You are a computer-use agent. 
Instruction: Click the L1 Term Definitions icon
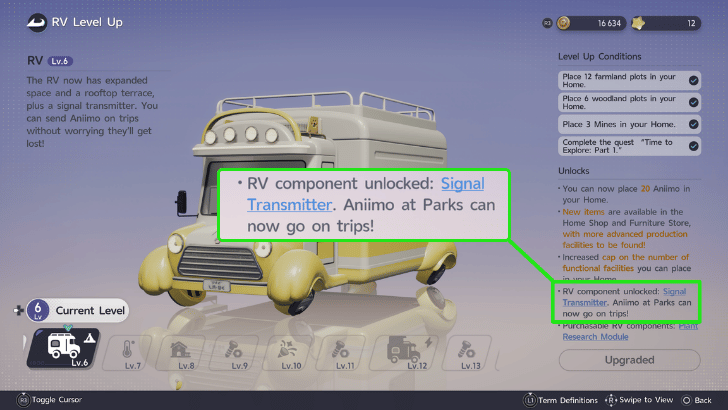[530, 400]
